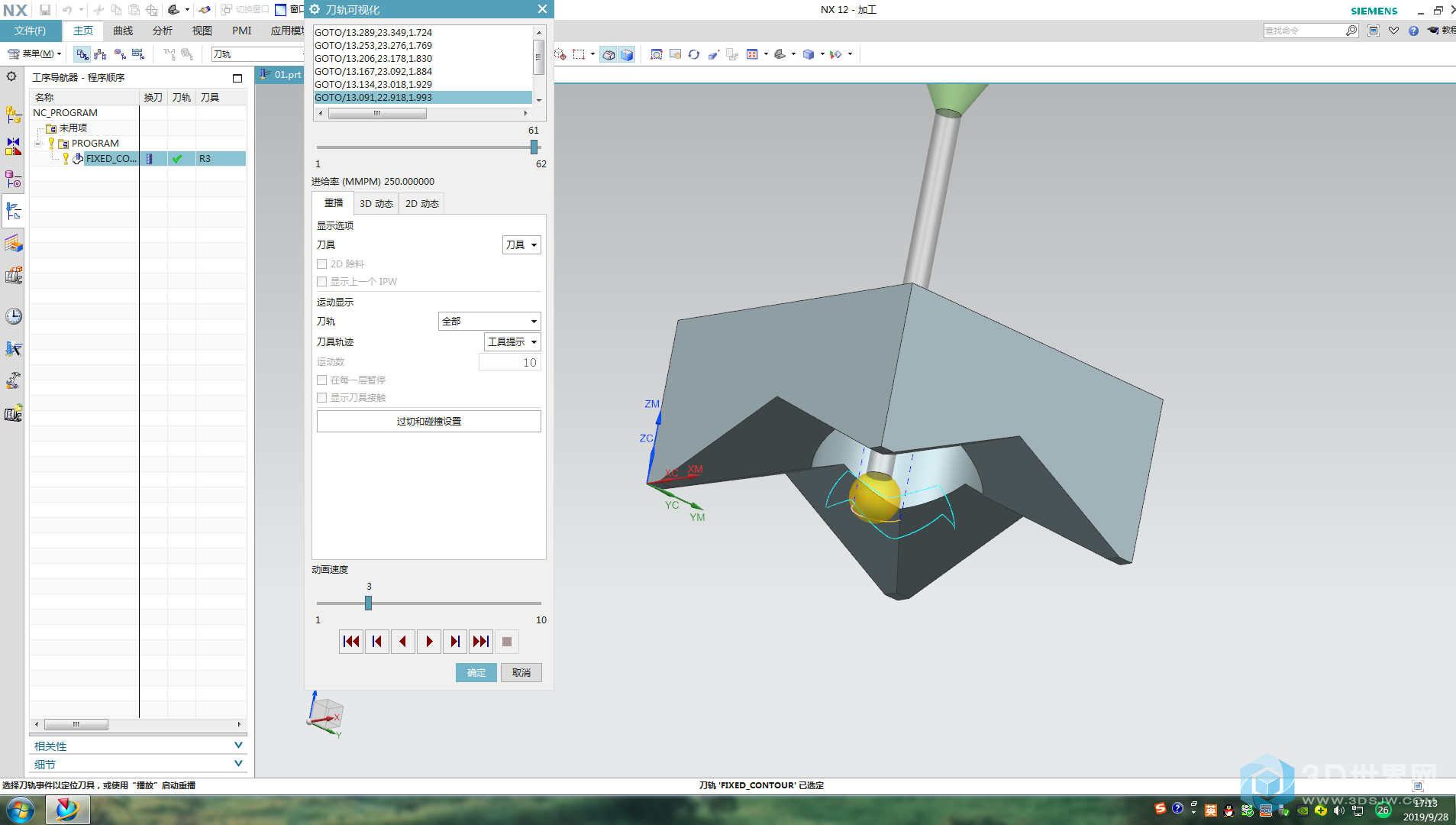Image resolution: width=1456 pixels, height=825 pixels.
Task: Click the Rotate view icon
Action: tap(693, 54)
